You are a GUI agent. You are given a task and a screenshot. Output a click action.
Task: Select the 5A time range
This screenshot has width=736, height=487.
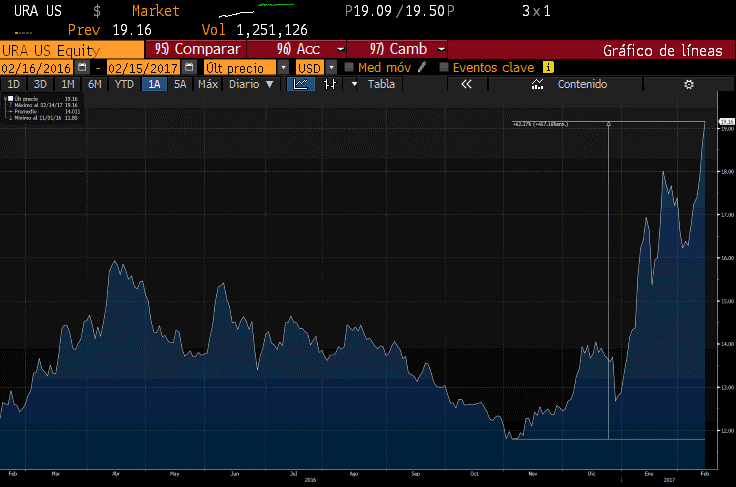point(180,84)
